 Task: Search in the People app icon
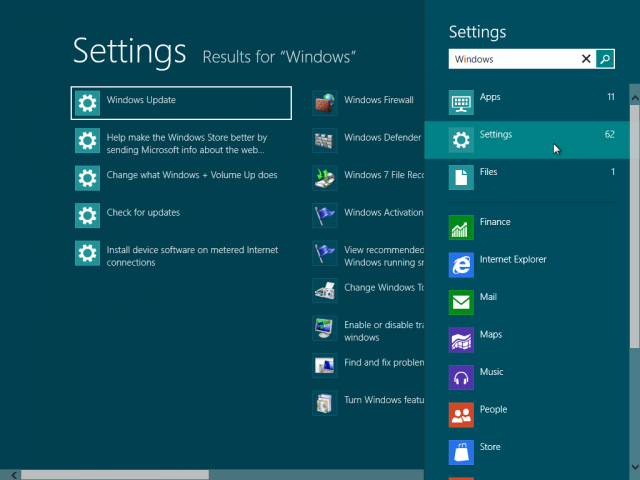(461, 415)
